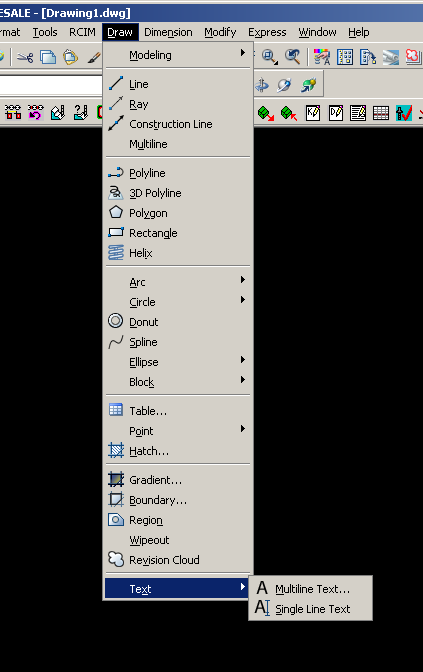Click the scissors Cut toolbar icon
The width and height of the screenshot is (423, 672).
click(x=25, y=57)
